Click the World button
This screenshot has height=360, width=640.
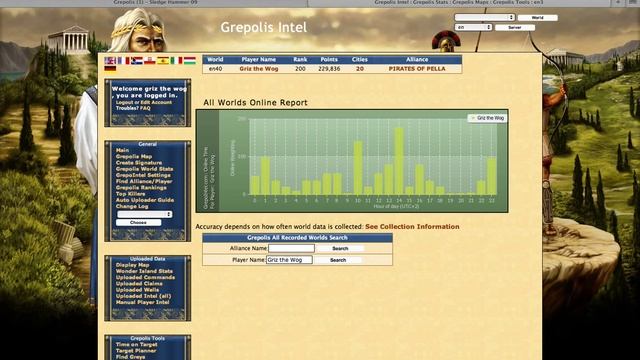[538, 18]
